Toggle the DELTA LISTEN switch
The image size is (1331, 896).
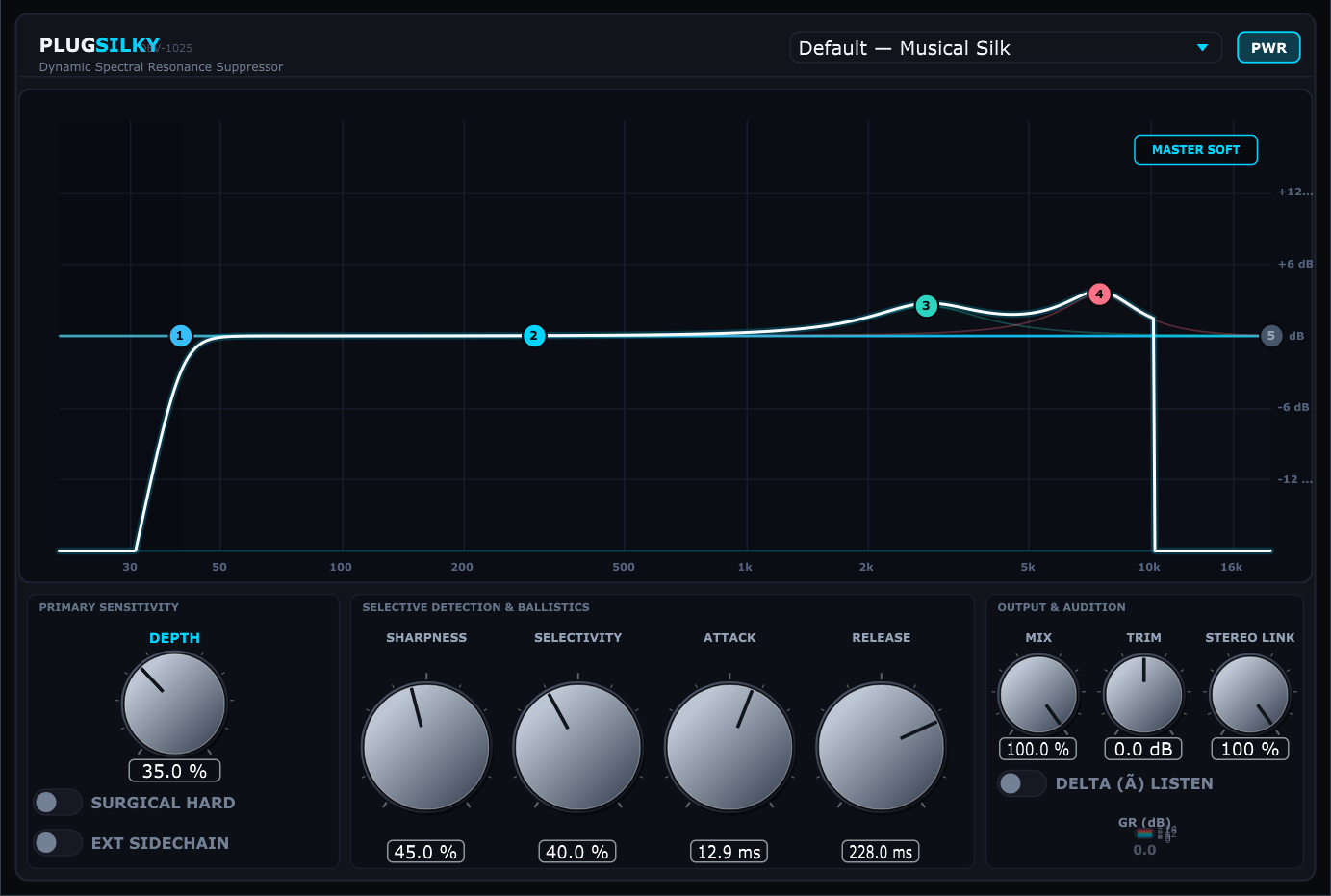tap(1022, 783)
